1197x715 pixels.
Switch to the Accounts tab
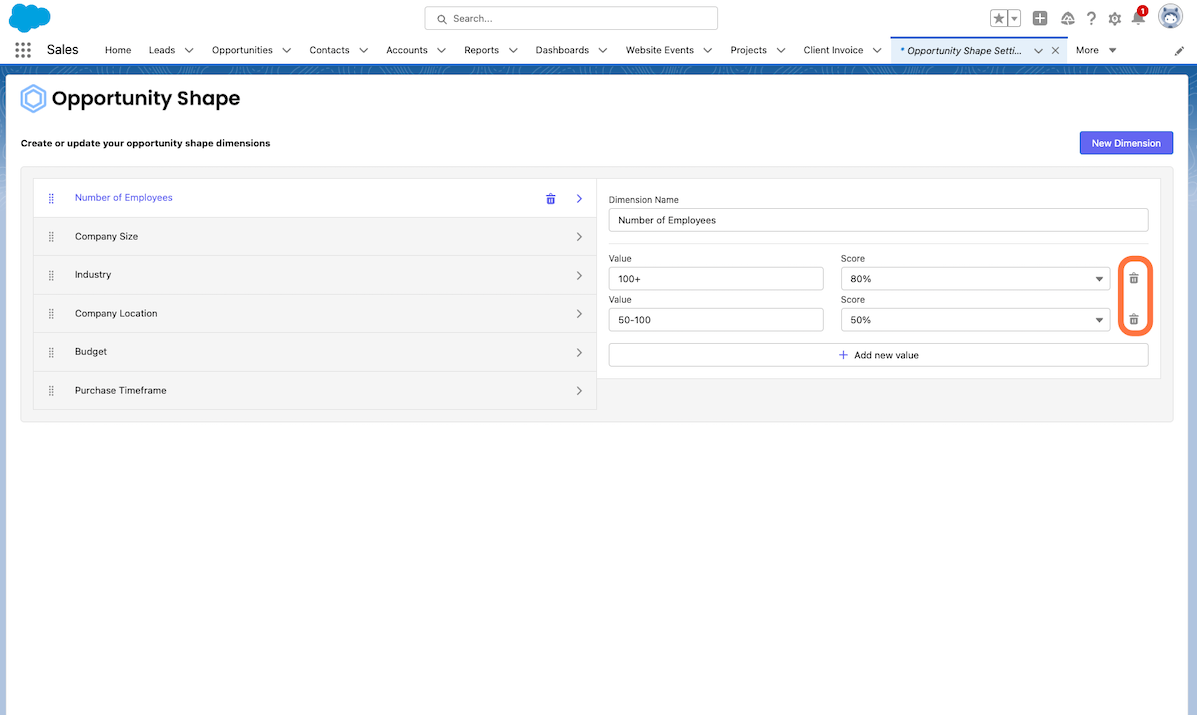[406, 50]
